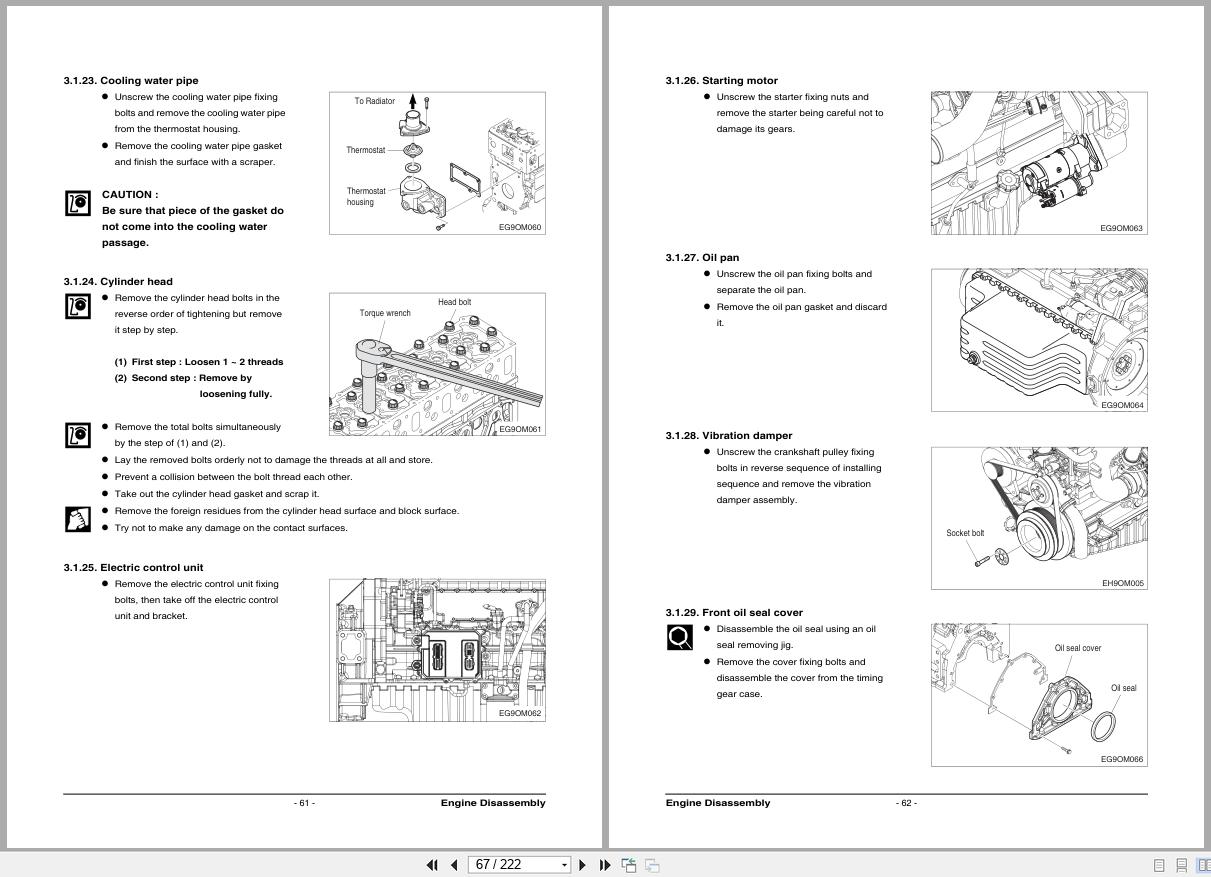Click heading '3.1.25. Electric control unit'
The height and width of the screenshot is (877, 1211).
pyautogui.click(x=133, y=567)
